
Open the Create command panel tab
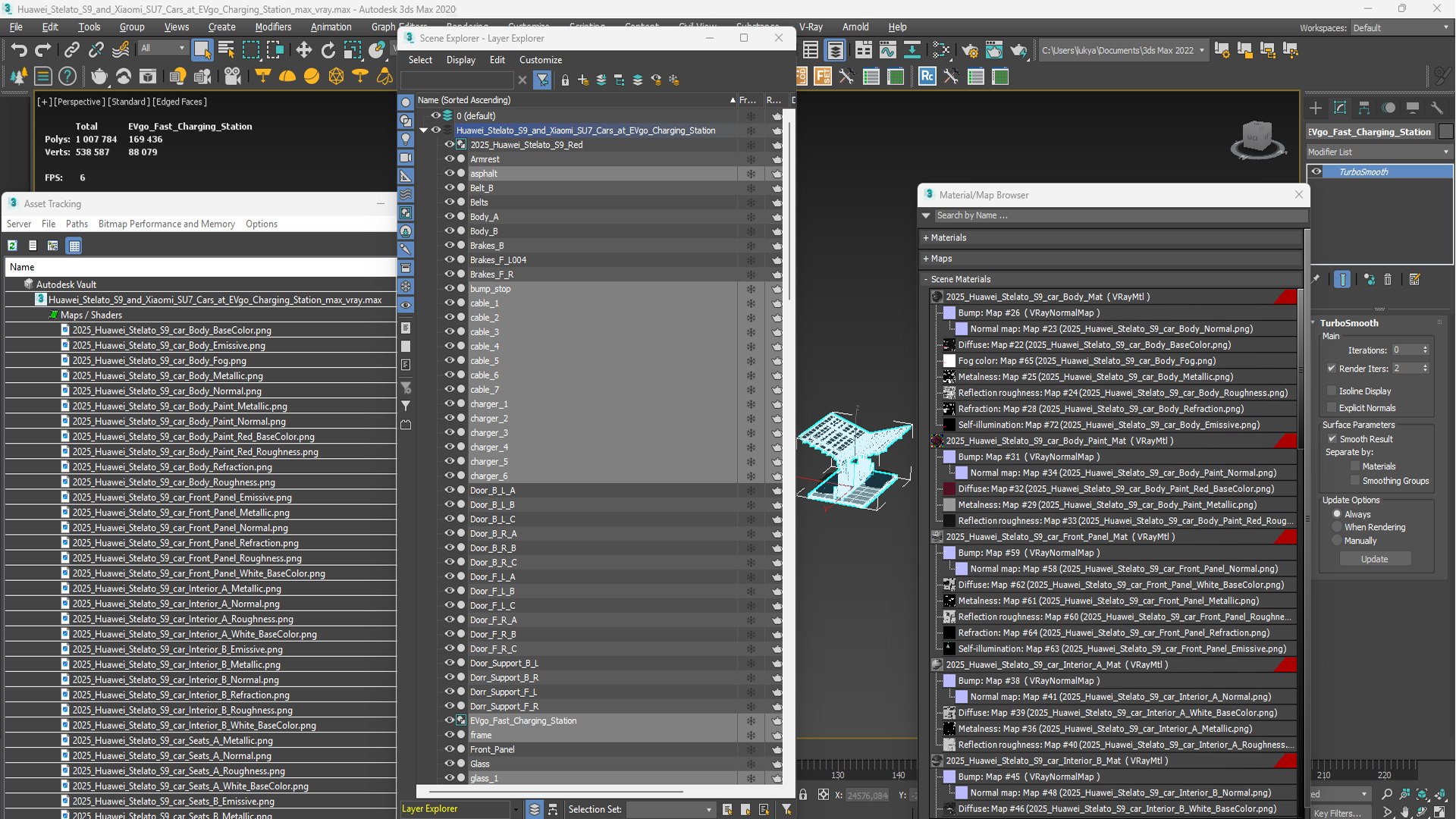click(1316, 108)
